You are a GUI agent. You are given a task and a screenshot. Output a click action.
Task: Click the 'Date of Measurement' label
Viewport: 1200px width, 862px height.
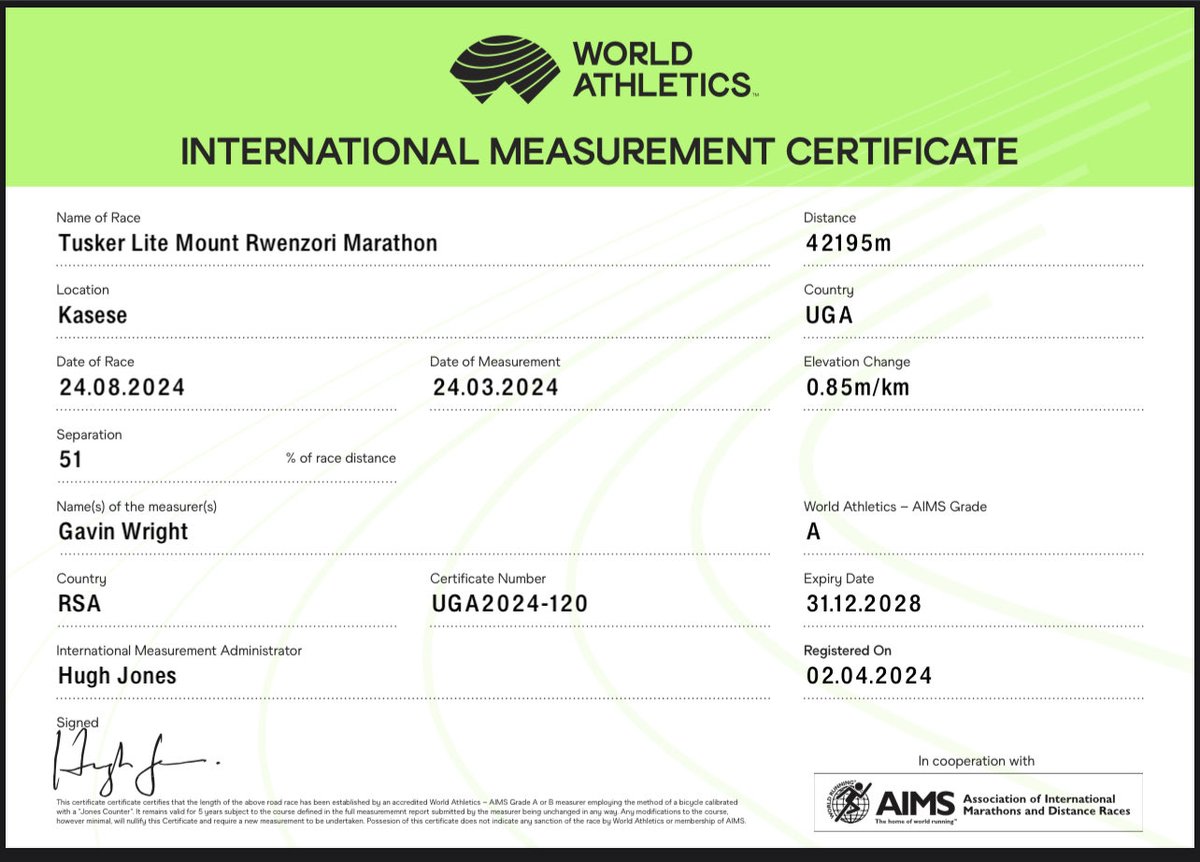click(x=495, y=362)
